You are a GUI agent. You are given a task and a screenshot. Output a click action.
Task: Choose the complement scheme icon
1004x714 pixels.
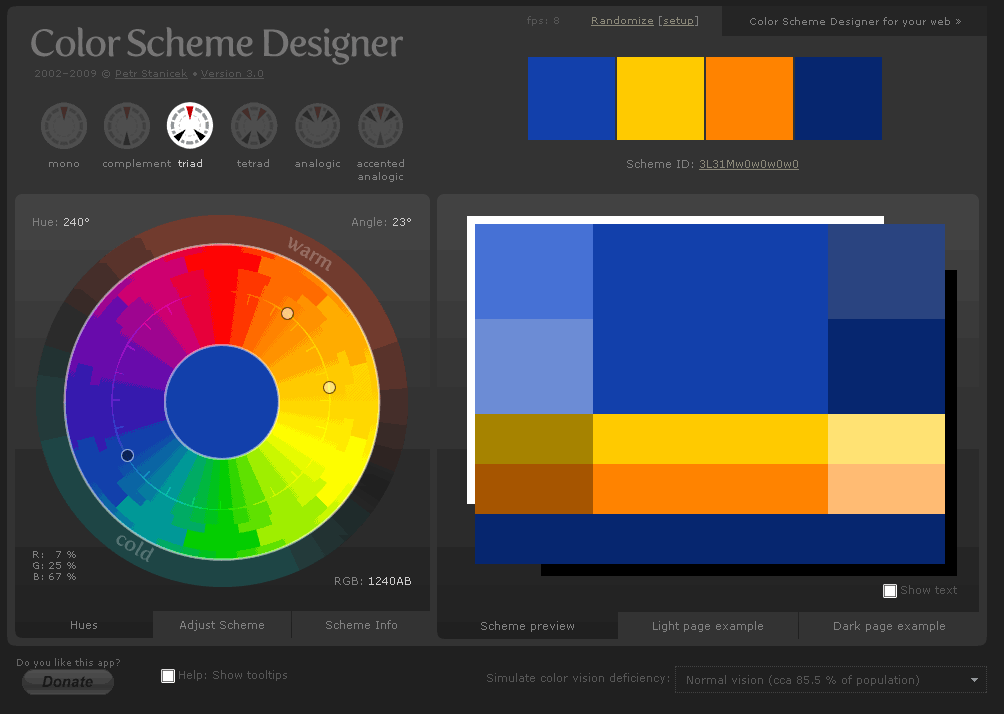(127, 126)
